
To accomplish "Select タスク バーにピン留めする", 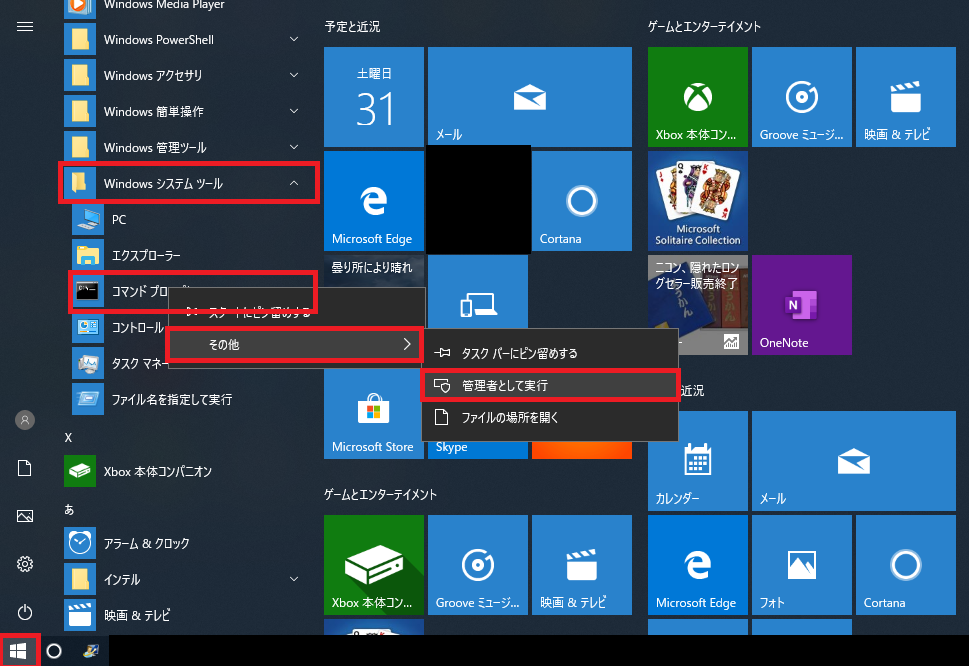I will click(549, 353).
